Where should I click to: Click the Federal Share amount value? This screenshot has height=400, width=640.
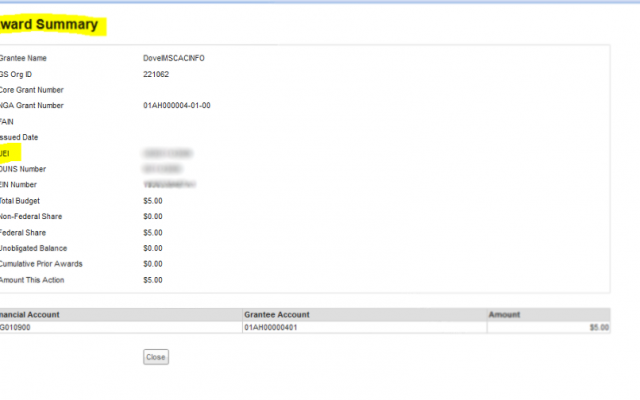(153, 232)
